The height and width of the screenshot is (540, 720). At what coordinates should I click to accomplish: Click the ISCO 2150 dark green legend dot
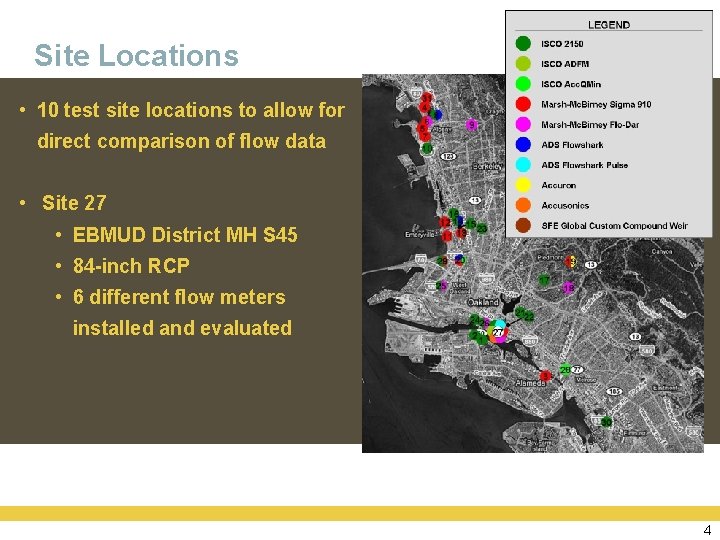pos(523,44)
